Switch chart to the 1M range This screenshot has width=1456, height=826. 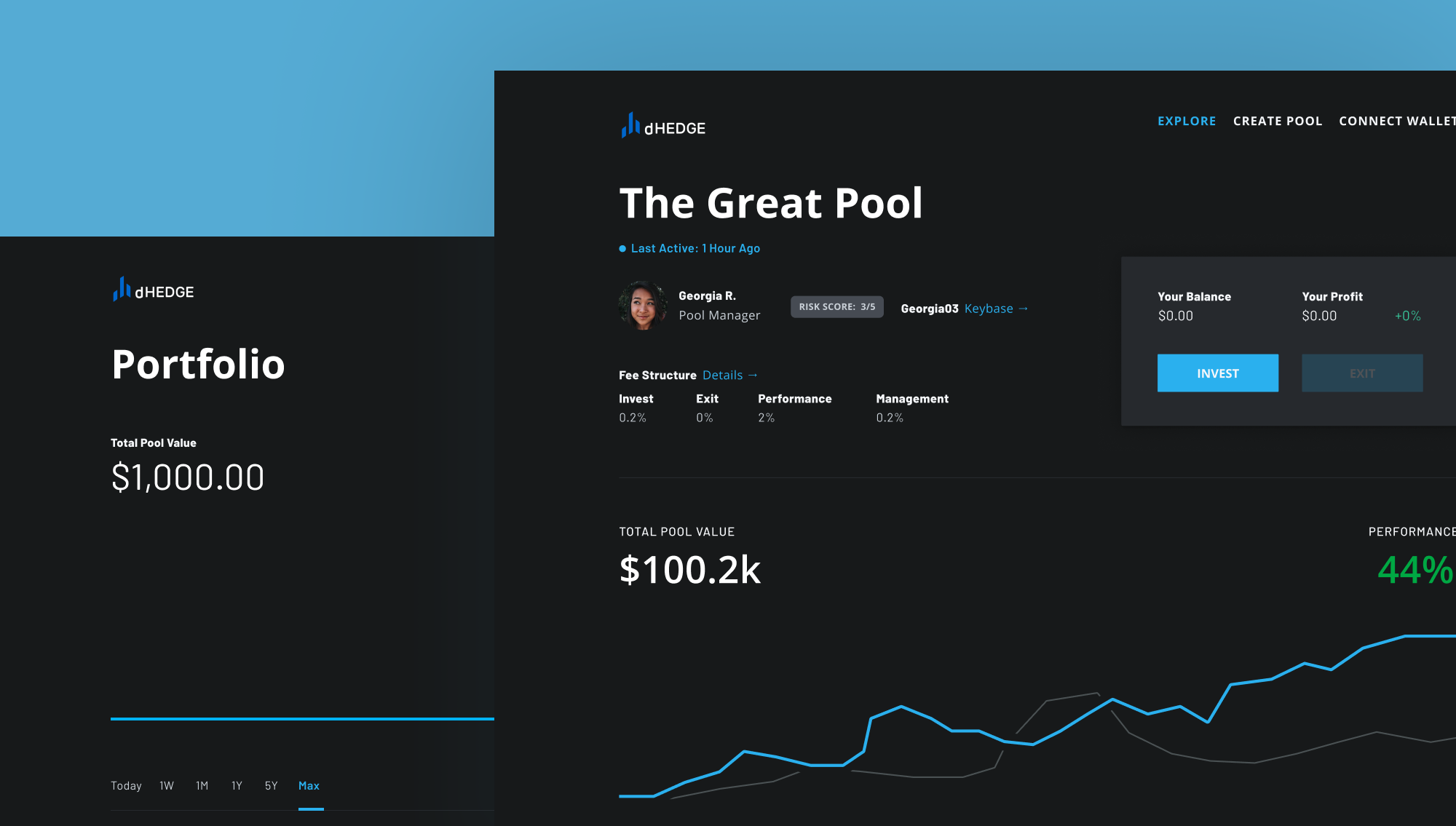pyautogui.click(x=202, y=786)
